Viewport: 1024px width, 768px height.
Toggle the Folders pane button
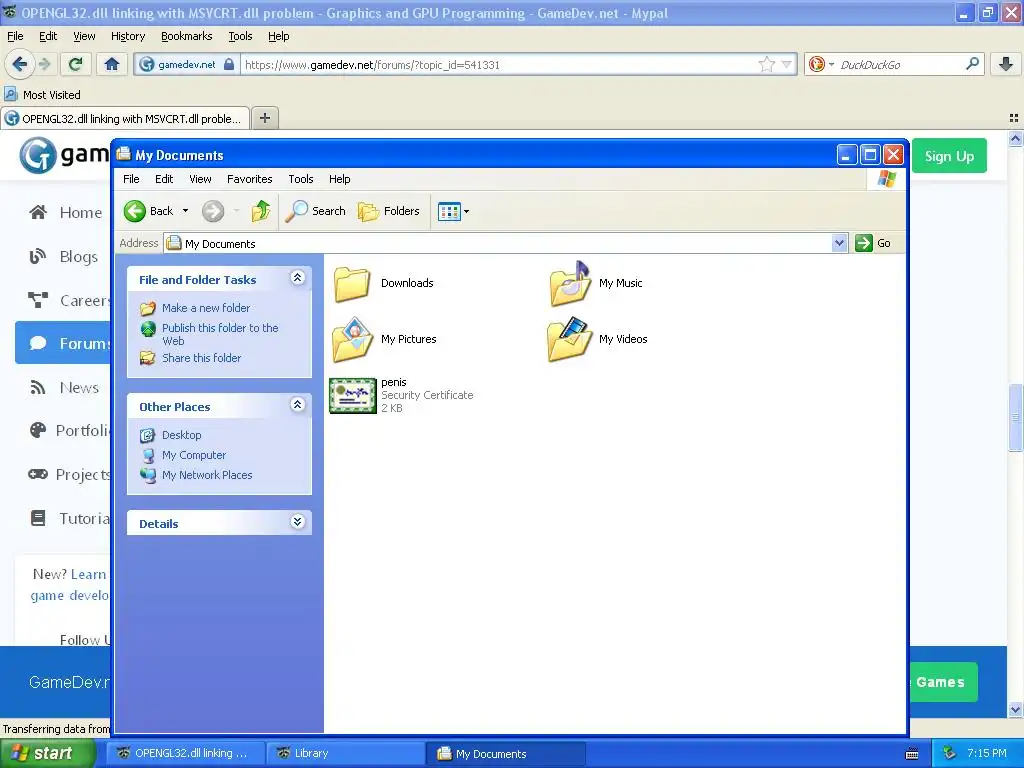(x=389, y=211)
